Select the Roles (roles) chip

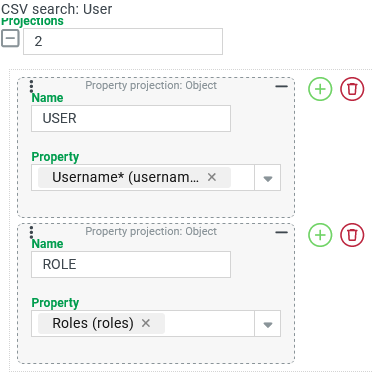click(93, 323)
